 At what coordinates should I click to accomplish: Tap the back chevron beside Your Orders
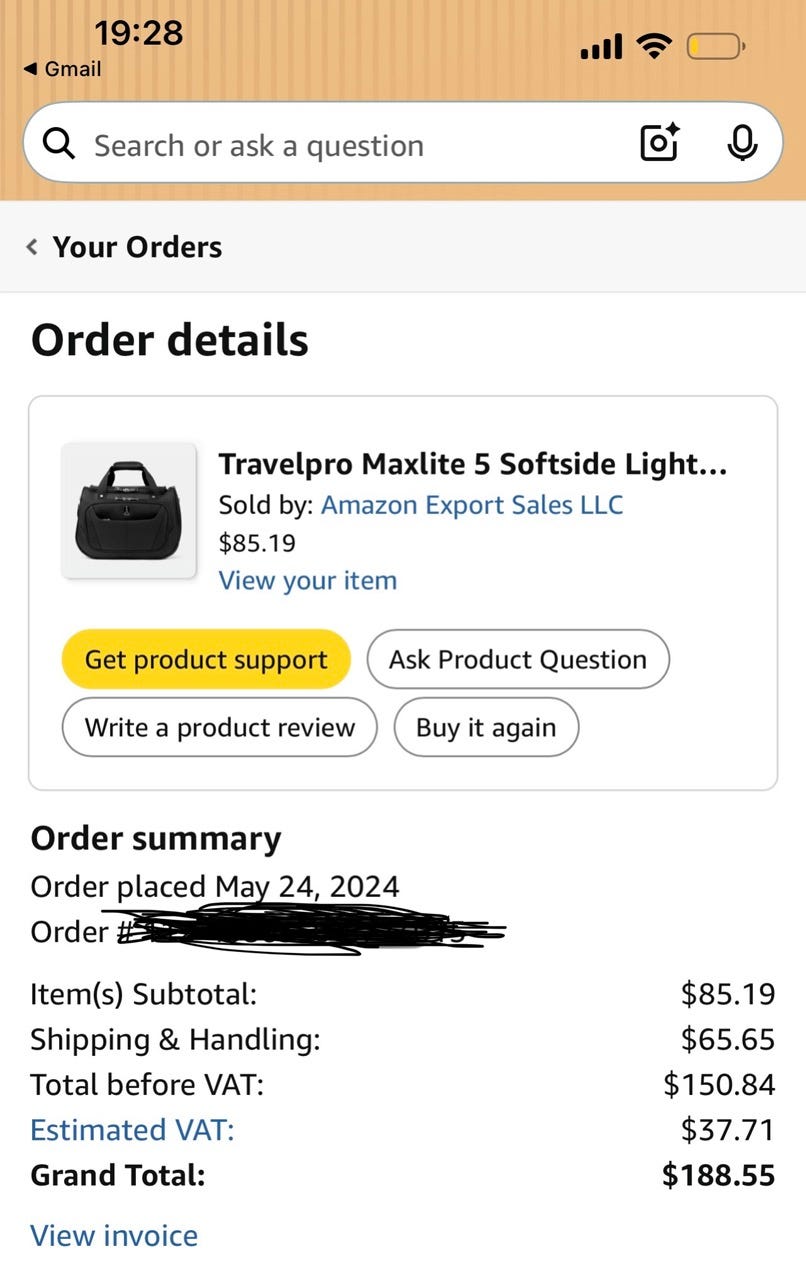point(33,247)
